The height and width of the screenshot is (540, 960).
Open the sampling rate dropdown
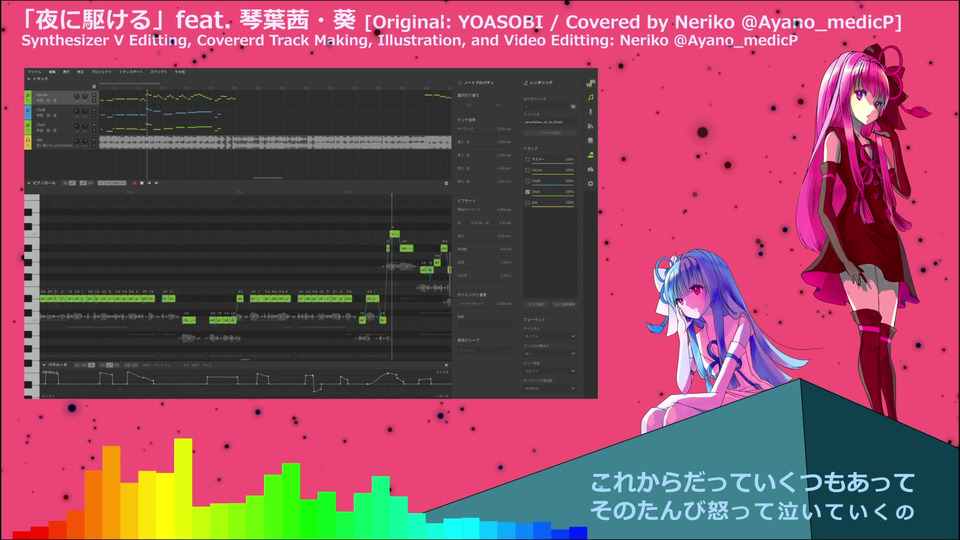click(x=550, y=388)
